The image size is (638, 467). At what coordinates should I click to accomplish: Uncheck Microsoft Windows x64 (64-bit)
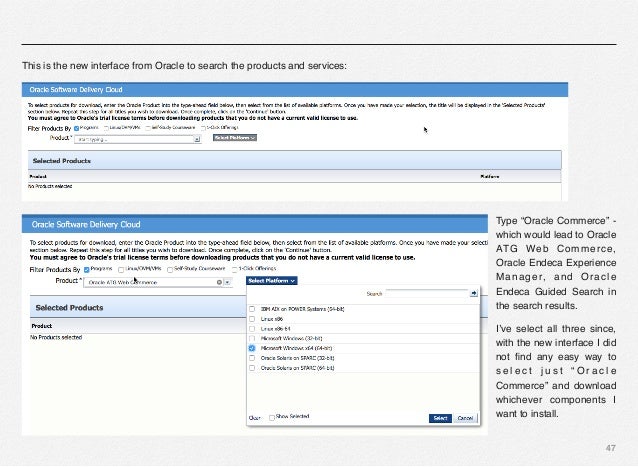click(252, 348)
